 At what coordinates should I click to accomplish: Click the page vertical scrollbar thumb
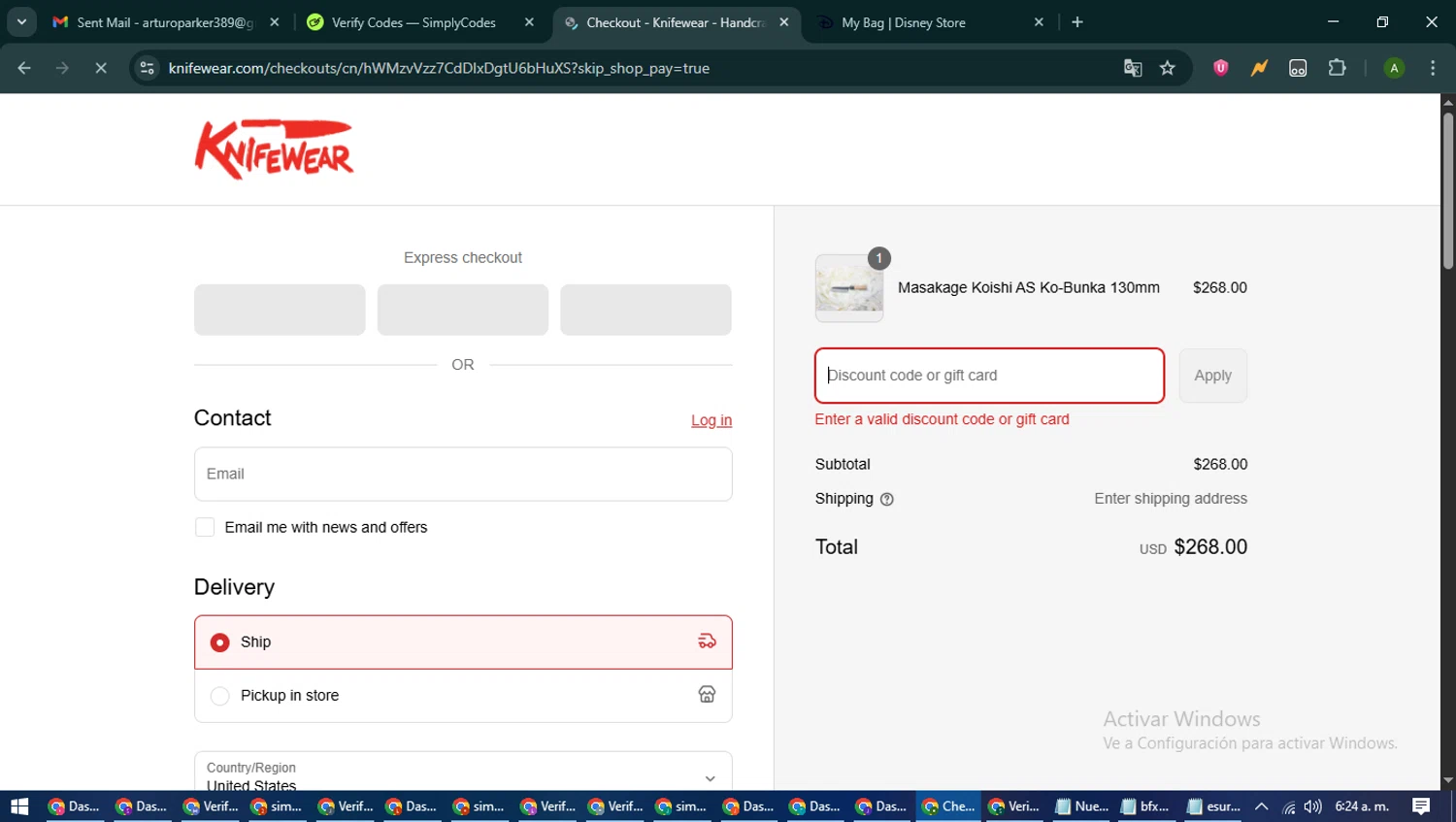click(x=1448, y=190)
